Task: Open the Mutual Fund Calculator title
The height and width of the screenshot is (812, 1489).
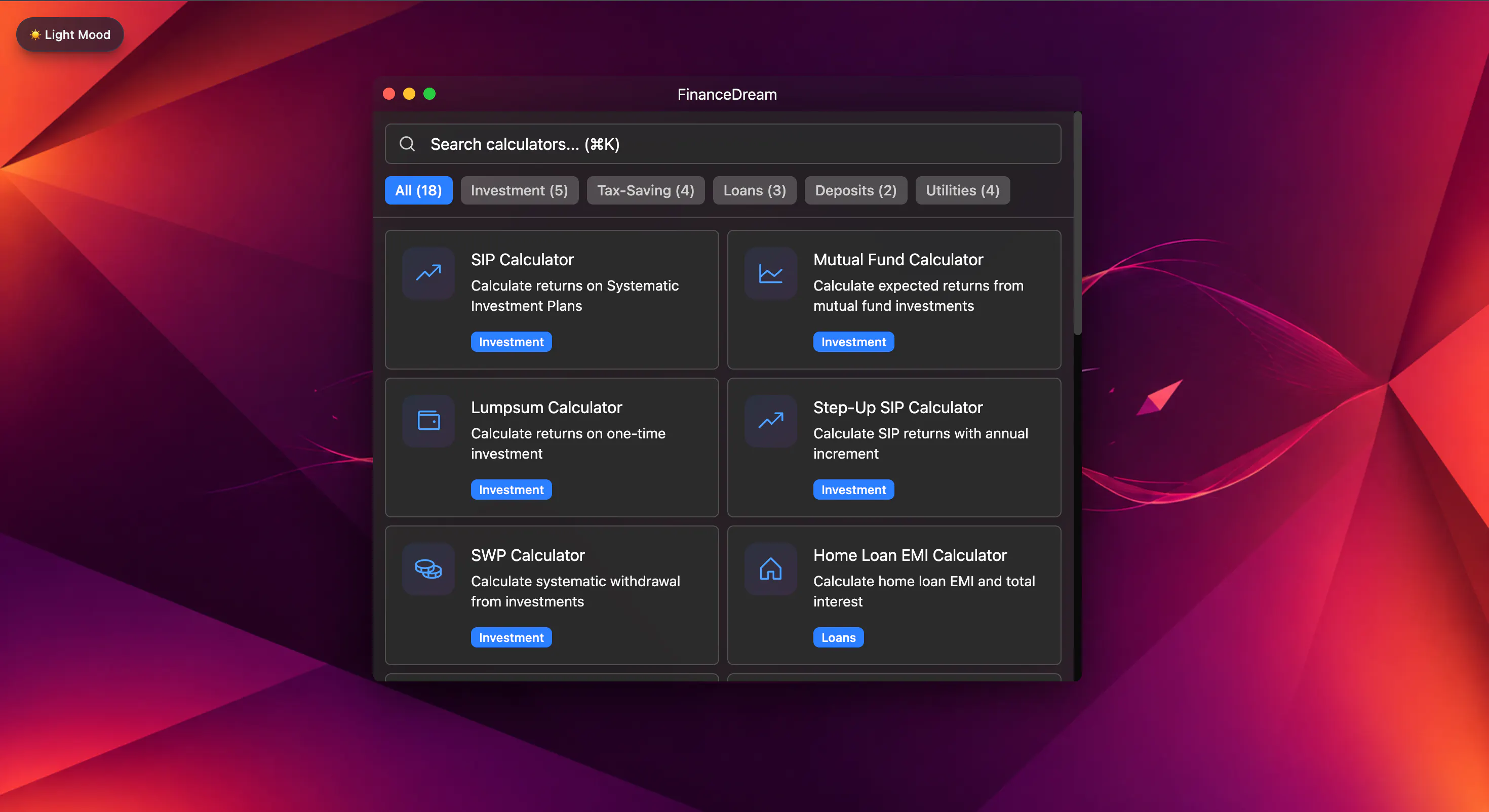Action: (897, 260)
